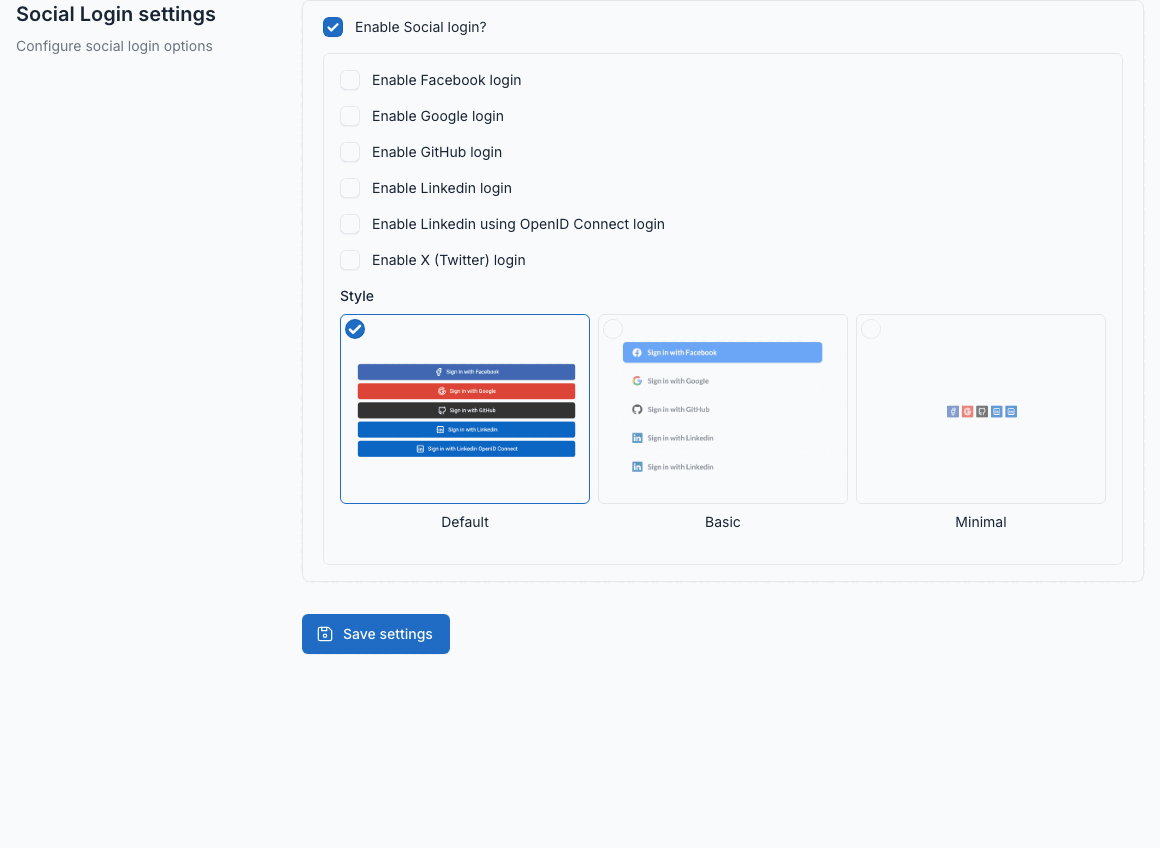
Task: Click the Save settings button
Action: 376,634
